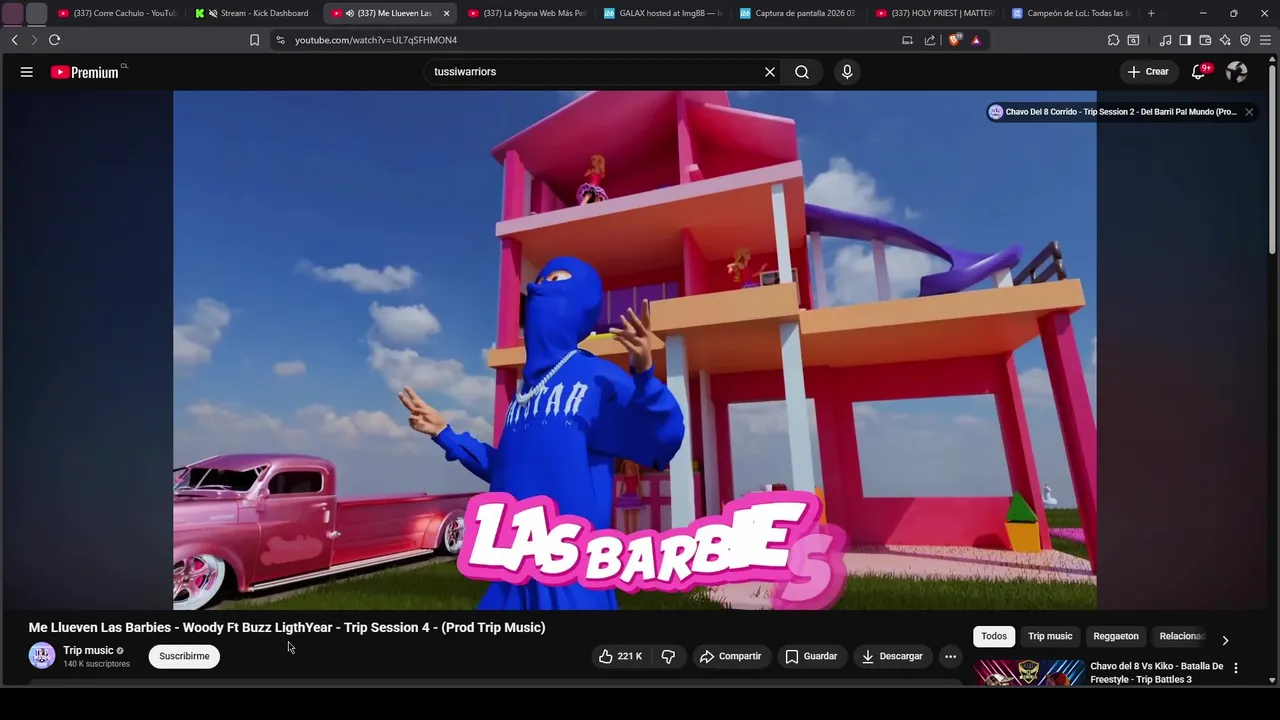Open the YouTube guide hamburger menu
The height and width of the screenshot is (720, 1280).
coord(27,72)
